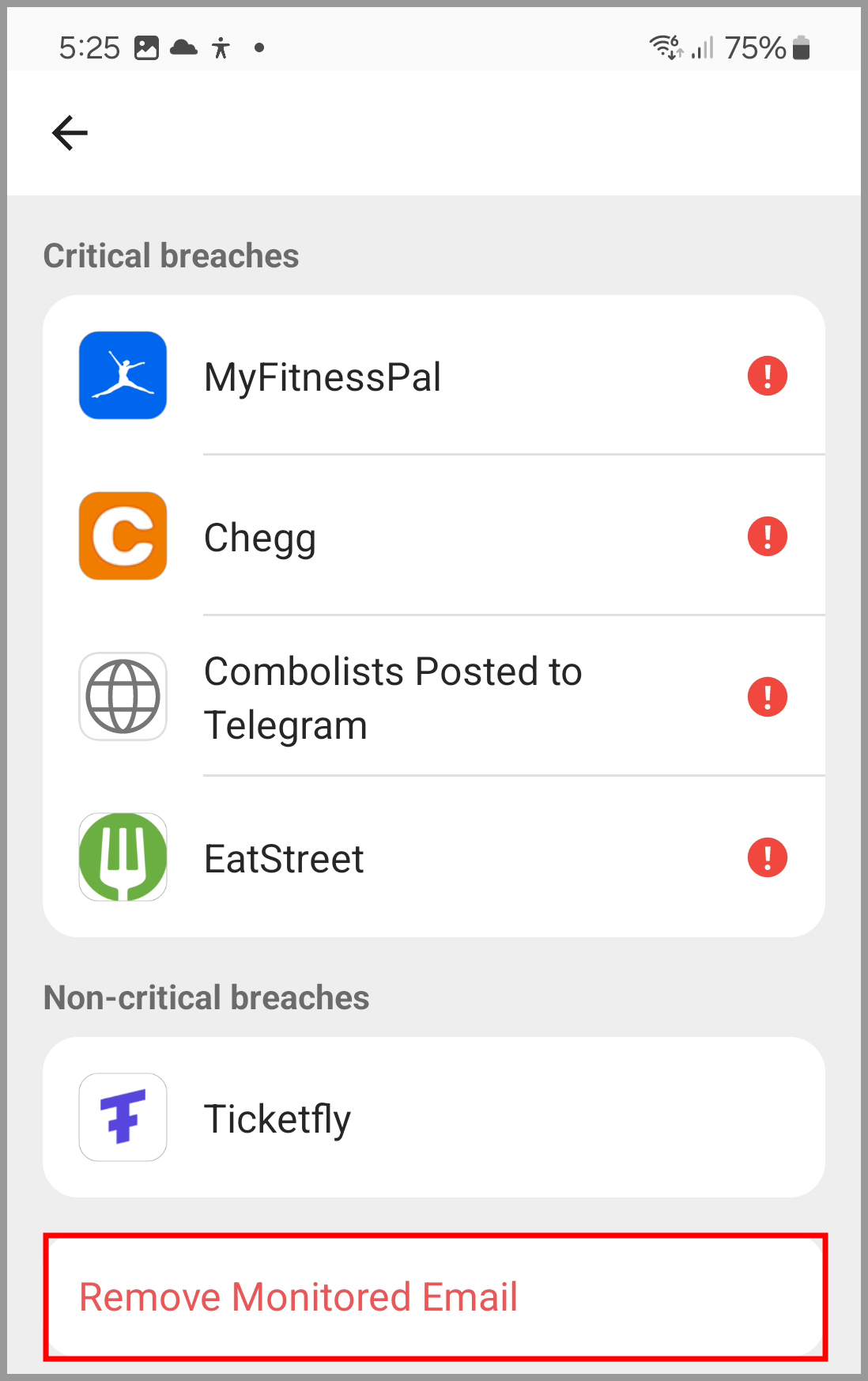Select the EatStreet breach row
Image resolution: width=868 pixels, height=1381 pixels.
pos(434,857)
